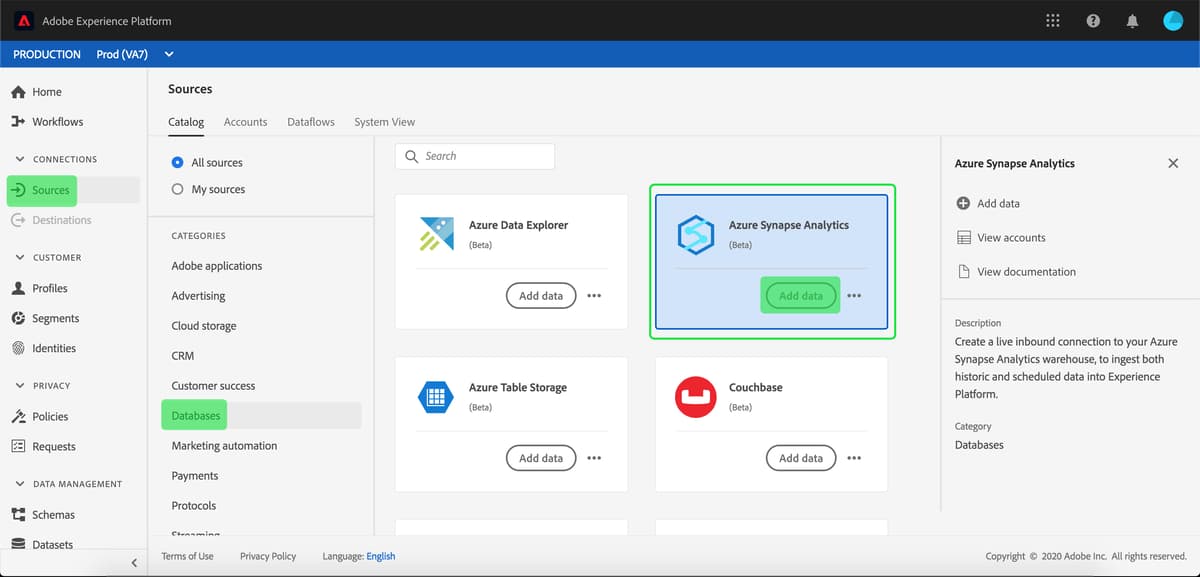This screenshot has height=577, width=1200.
Task: Collapse the left navigation panel
Action: (x=135, y=562)
